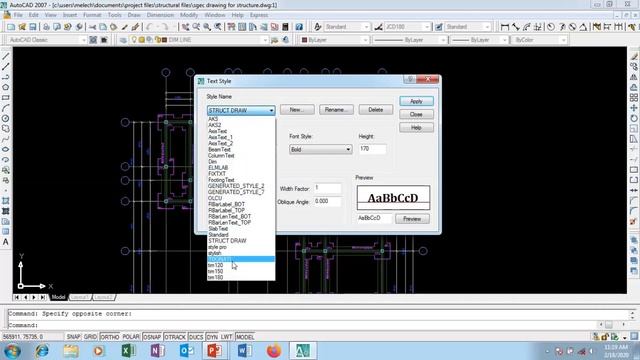Image resolution: width=640 pixels, height=360 pixels.
Task: Click the New... button in Text Style
Action: coord(297,110)
